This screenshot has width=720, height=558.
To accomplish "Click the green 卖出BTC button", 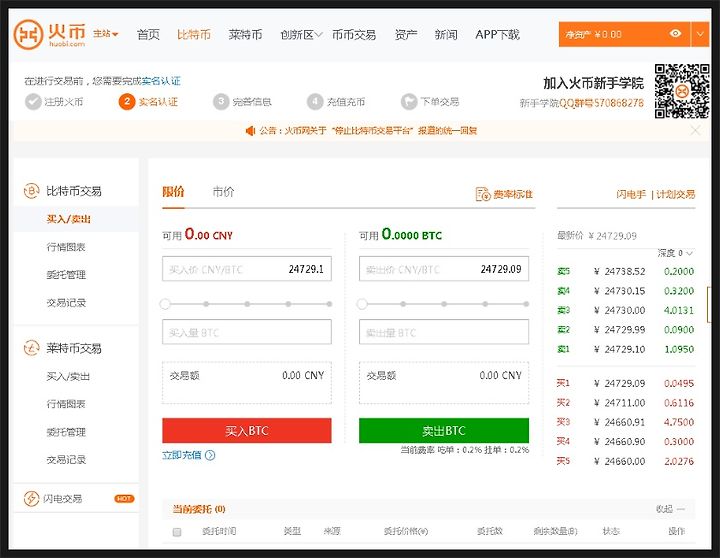I will [444, 431].
